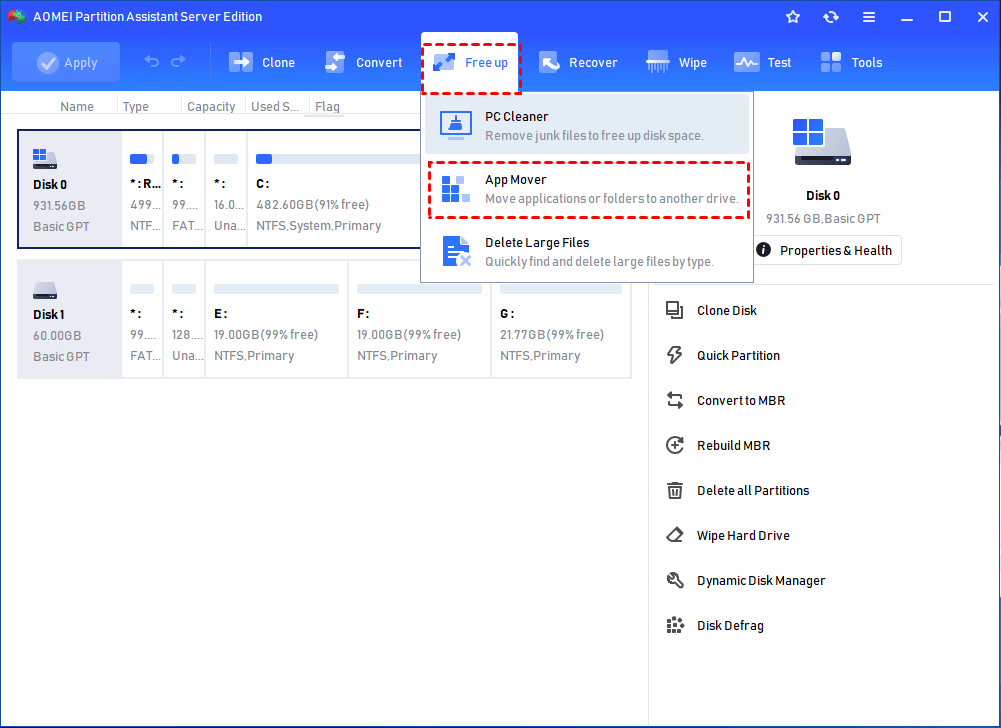Select the 499MB recovery partition on Disk 0
Viewport: 1001px width, 728px height.
click(142, 189)
